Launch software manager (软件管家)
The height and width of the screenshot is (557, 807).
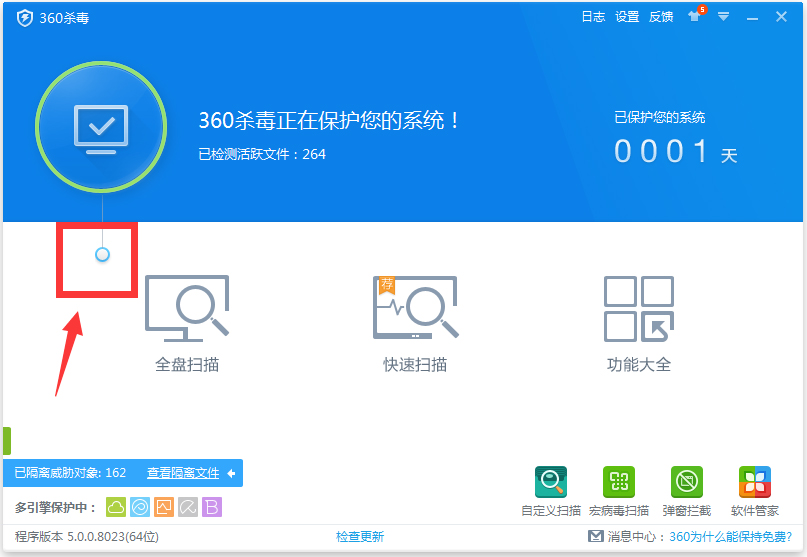tap(754, 491)
